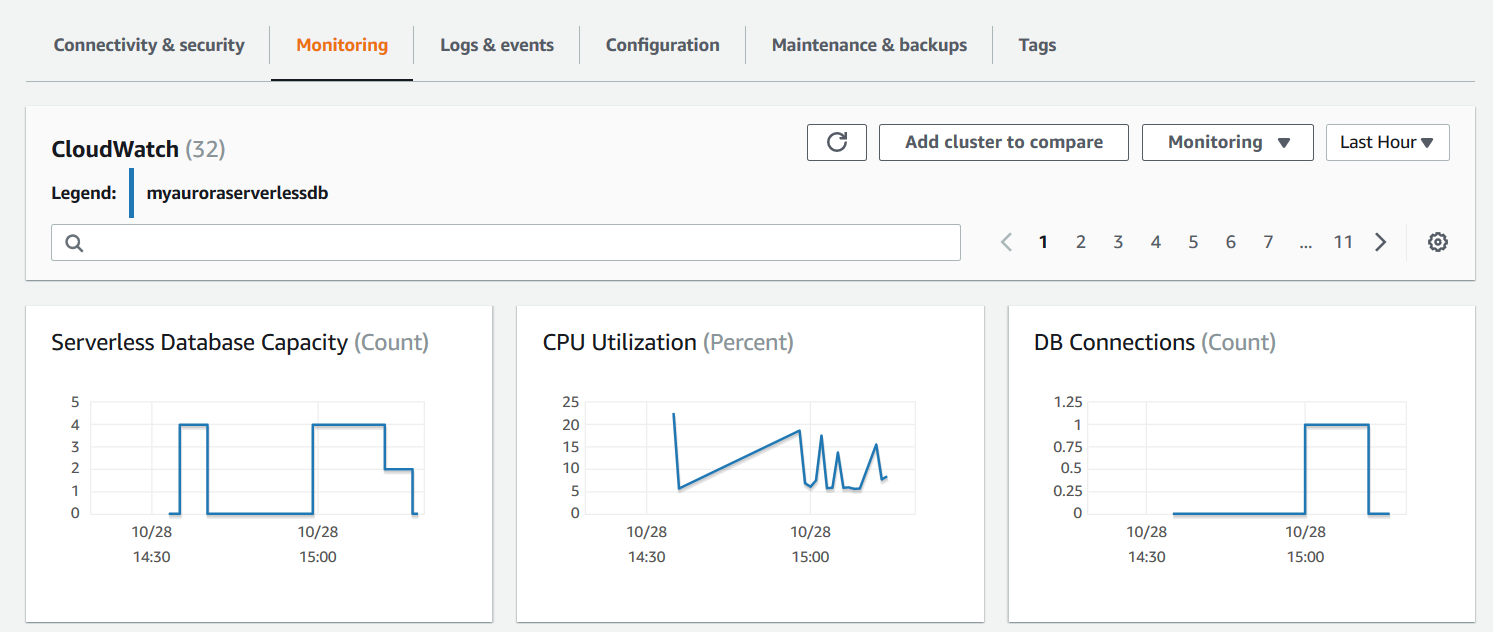Click the myauroraserverlessdb legend color bar
Screen dimensions: 1493x632
pos(132,193)
